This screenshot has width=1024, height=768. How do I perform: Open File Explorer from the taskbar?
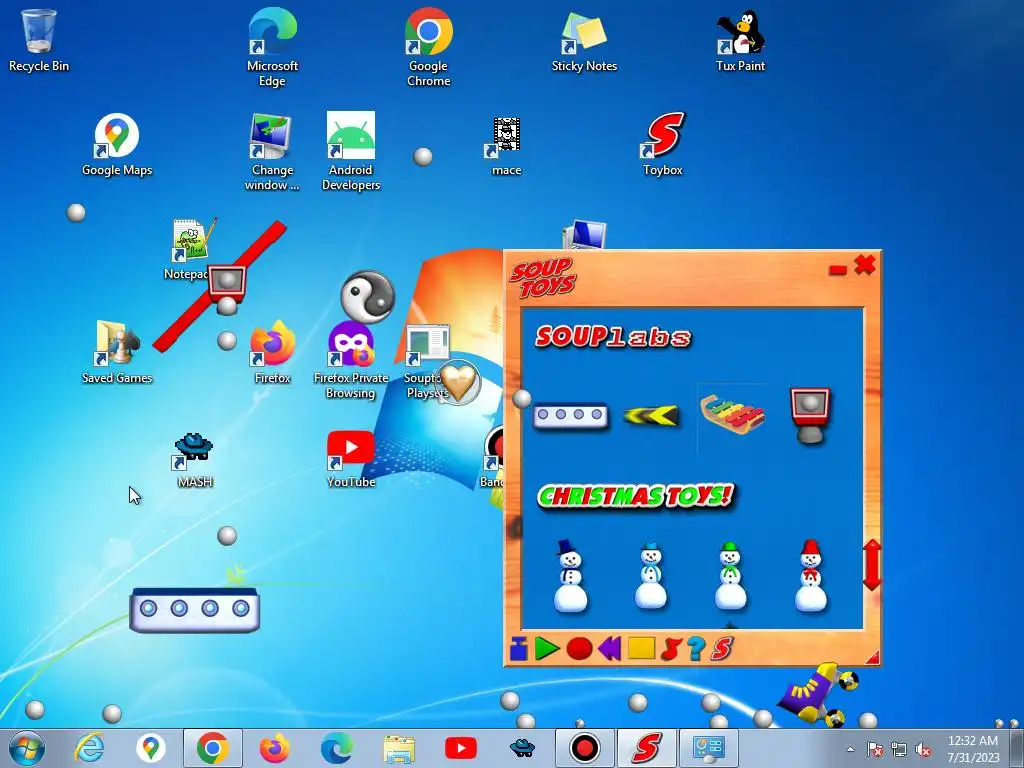pos(398,749)
